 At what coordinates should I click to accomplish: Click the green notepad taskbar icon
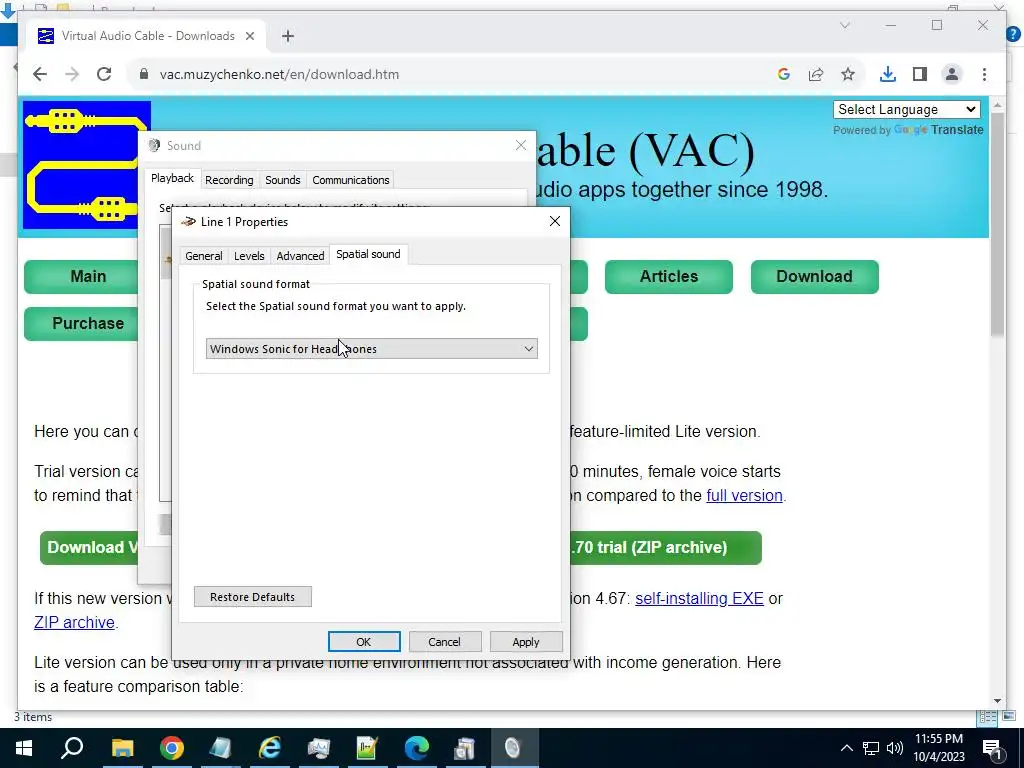pos(367,748)
